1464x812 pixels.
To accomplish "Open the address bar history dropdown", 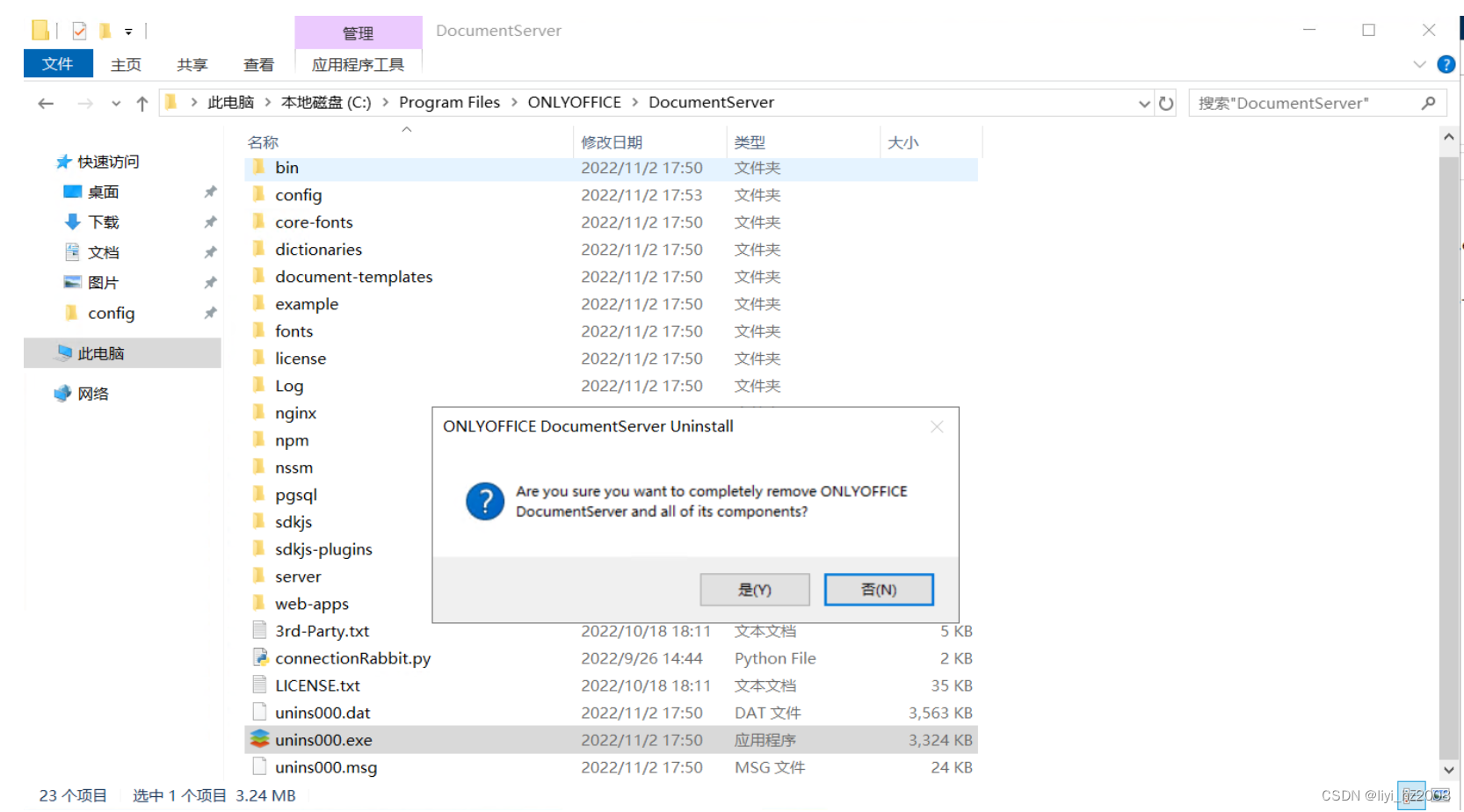I will (1144, 104).
